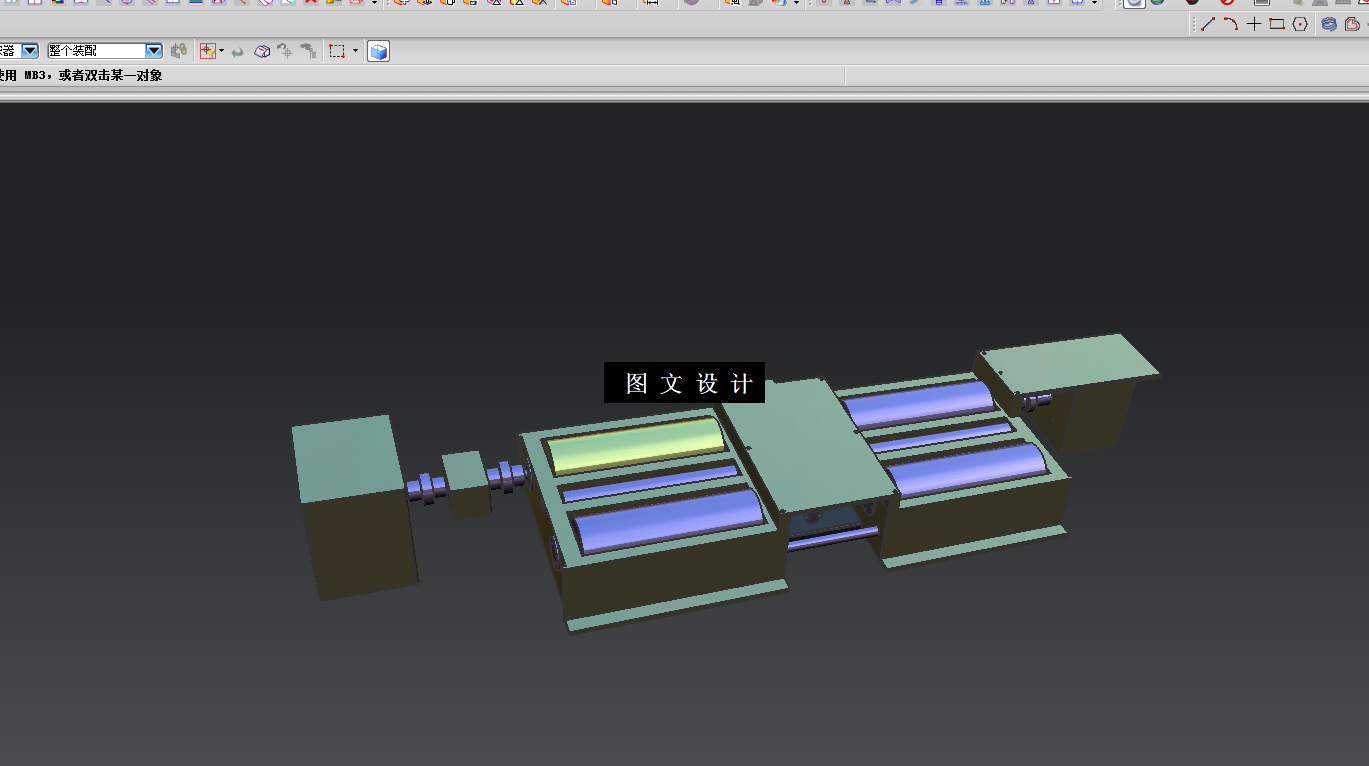Select the Arc curve tool

[1231, 24]
